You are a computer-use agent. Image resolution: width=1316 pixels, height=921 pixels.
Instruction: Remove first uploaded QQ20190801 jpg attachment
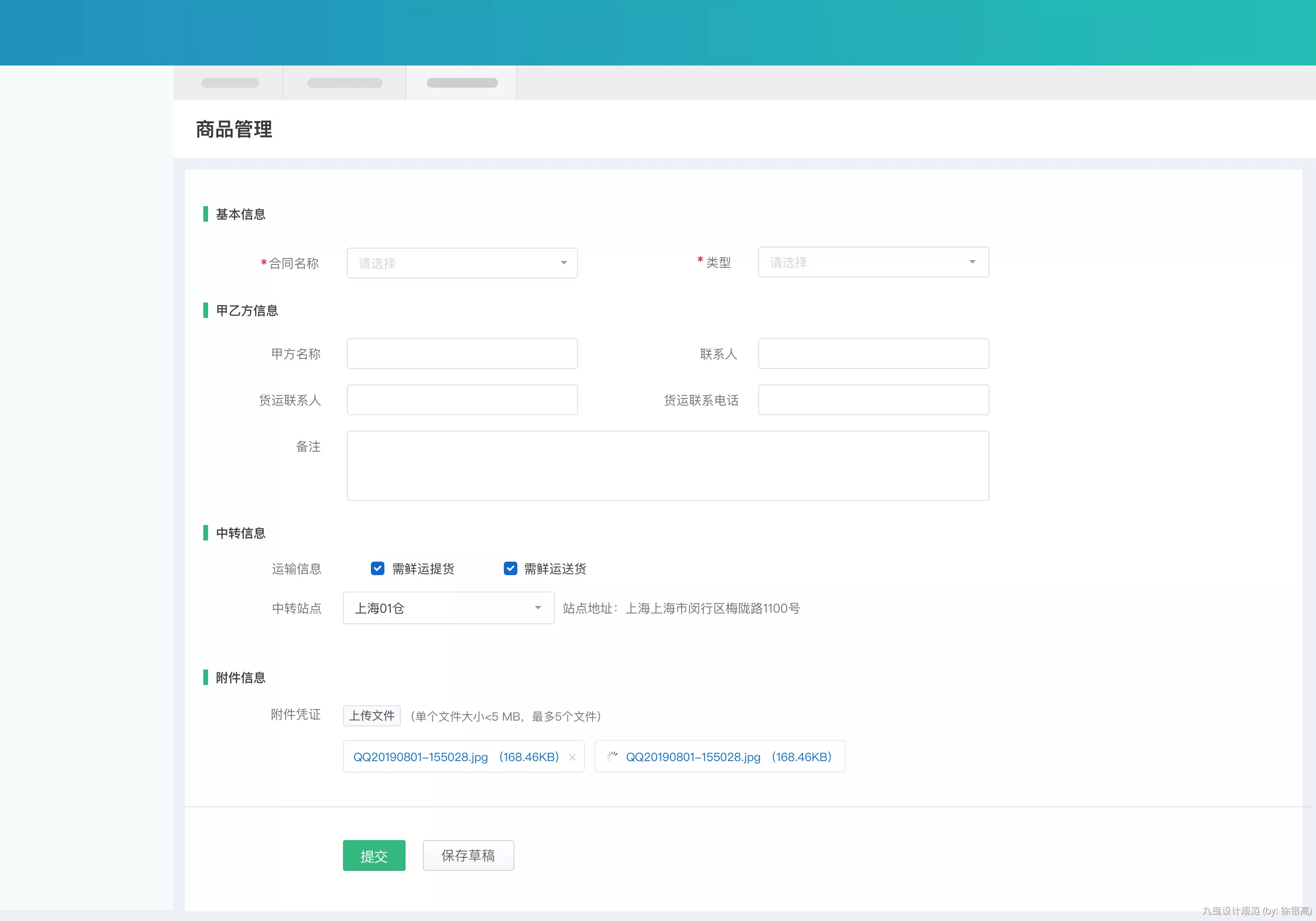[x=572, y=757]
